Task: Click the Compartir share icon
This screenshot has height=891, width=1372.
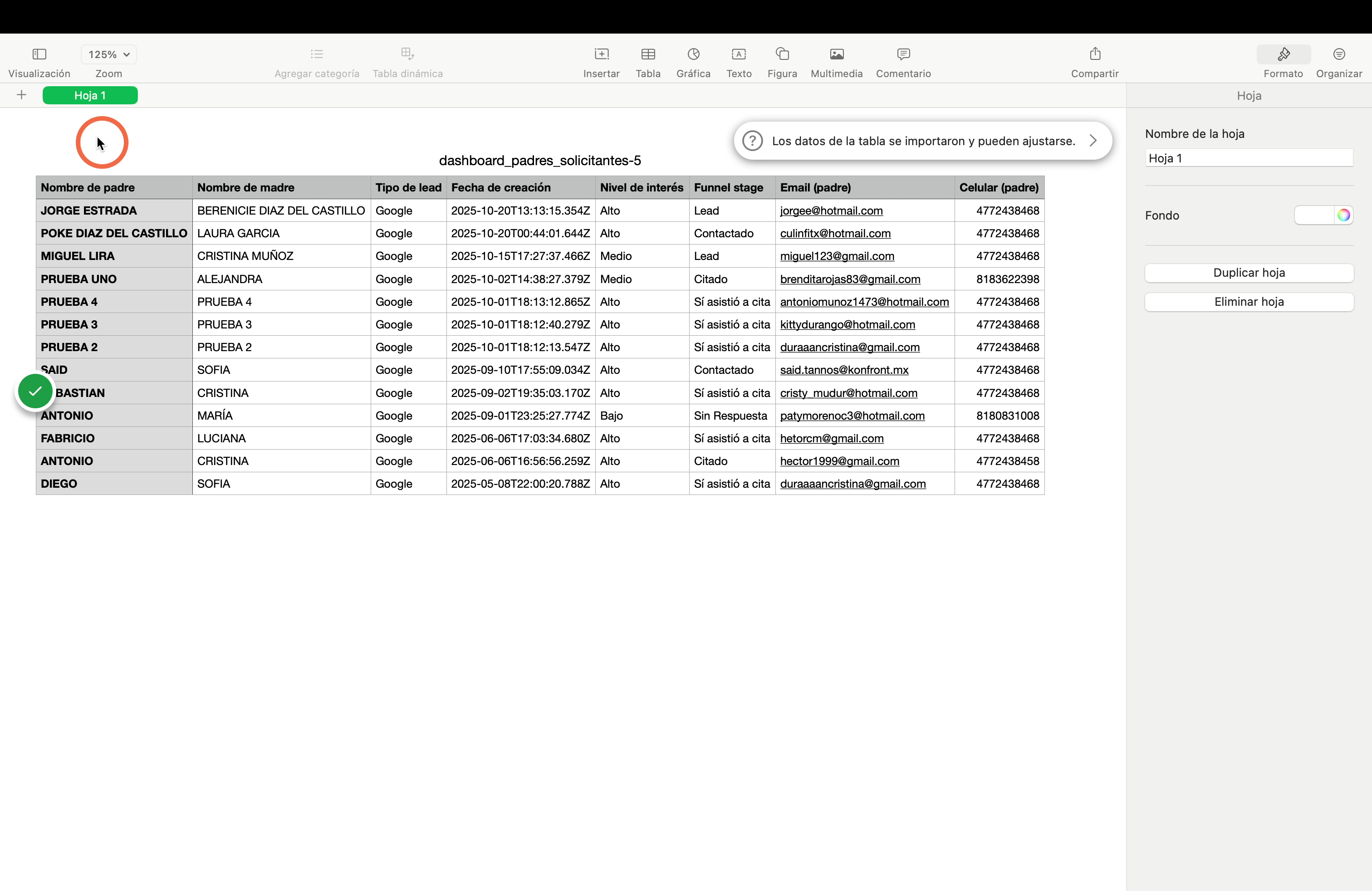Action: [1095, 54]
